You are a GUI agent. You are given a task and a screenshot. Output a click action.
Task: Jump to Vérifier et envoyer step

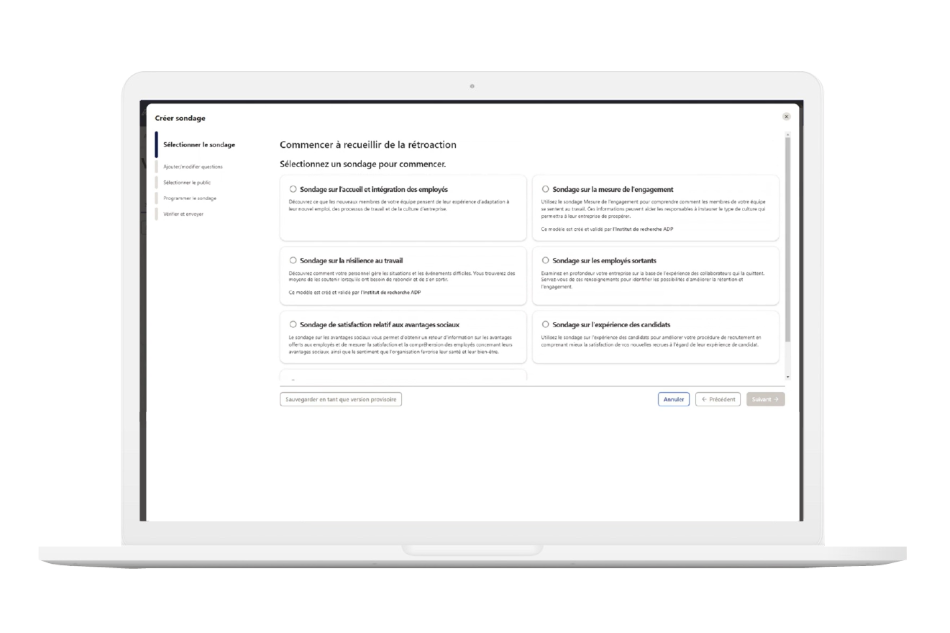[183, 214]
